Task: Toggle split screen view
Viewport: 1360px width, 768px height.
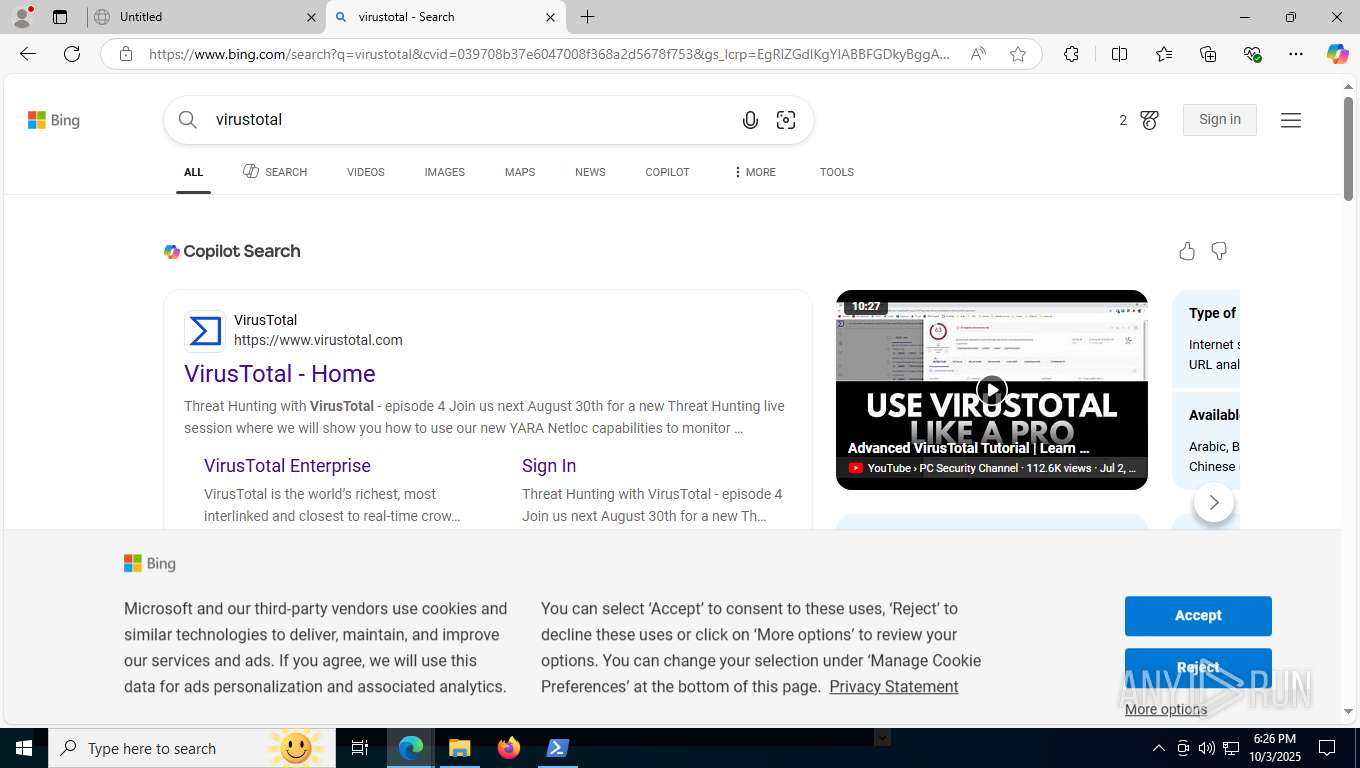Action: tap(1119, 54)
